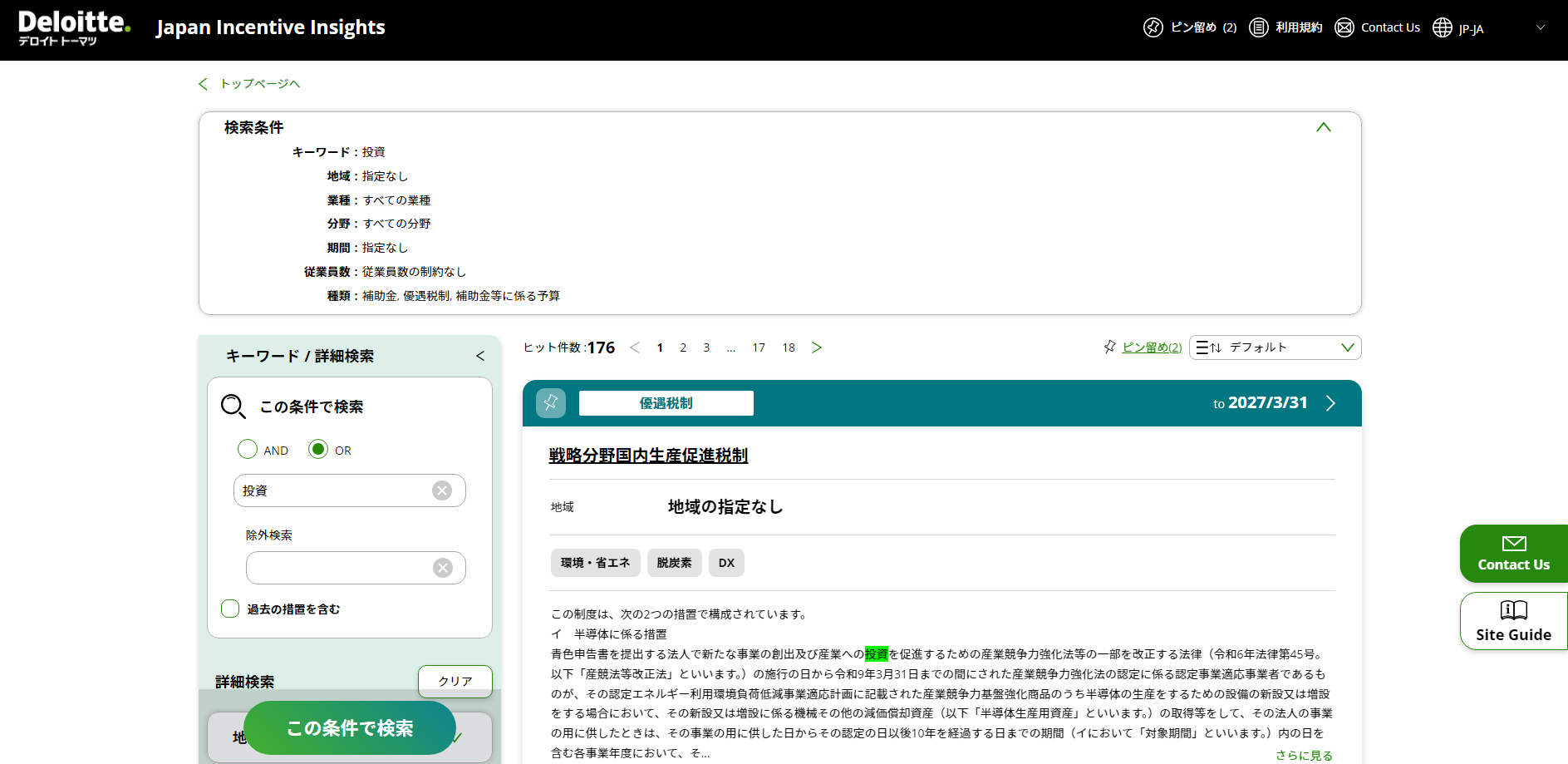Screen dimensions: 1568x764
Task: Open the JP-JA language dropdown arrow
Action: click(1540, 27)
